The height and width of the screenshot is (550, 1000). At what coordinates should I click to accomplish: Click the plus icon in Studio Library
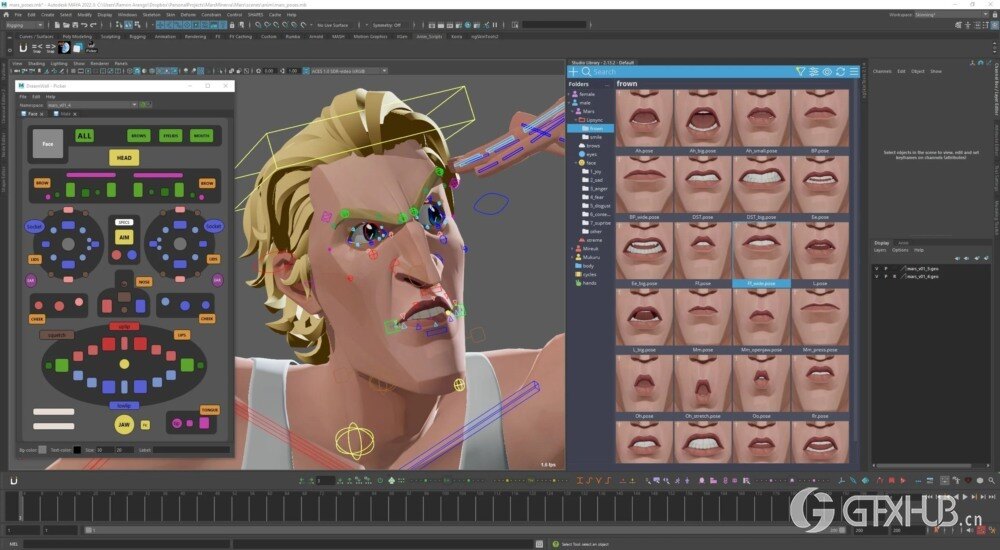pyautogui.click(x=573, y=71)
